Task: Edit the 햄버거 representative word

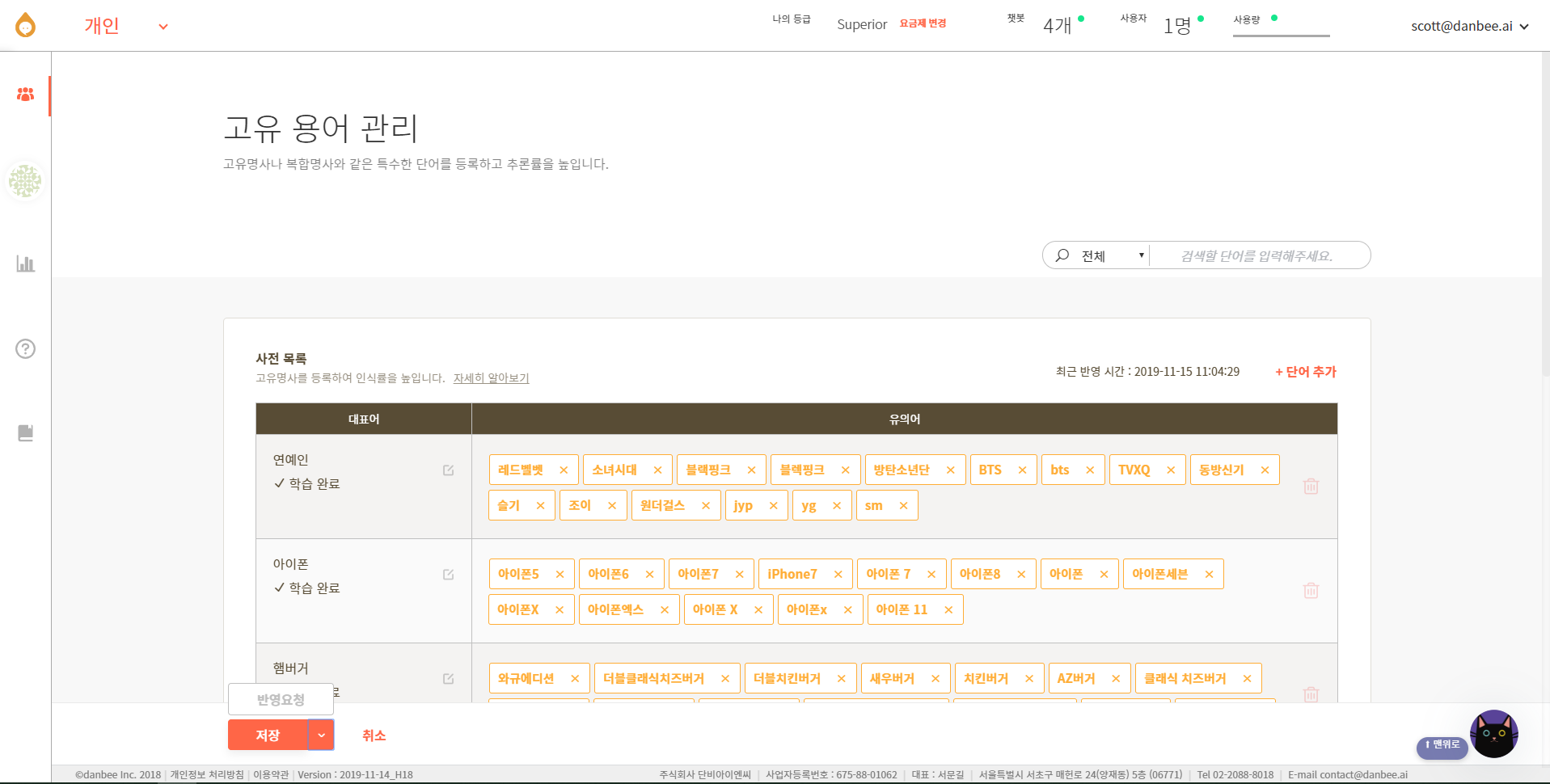Action: (449, 679)
